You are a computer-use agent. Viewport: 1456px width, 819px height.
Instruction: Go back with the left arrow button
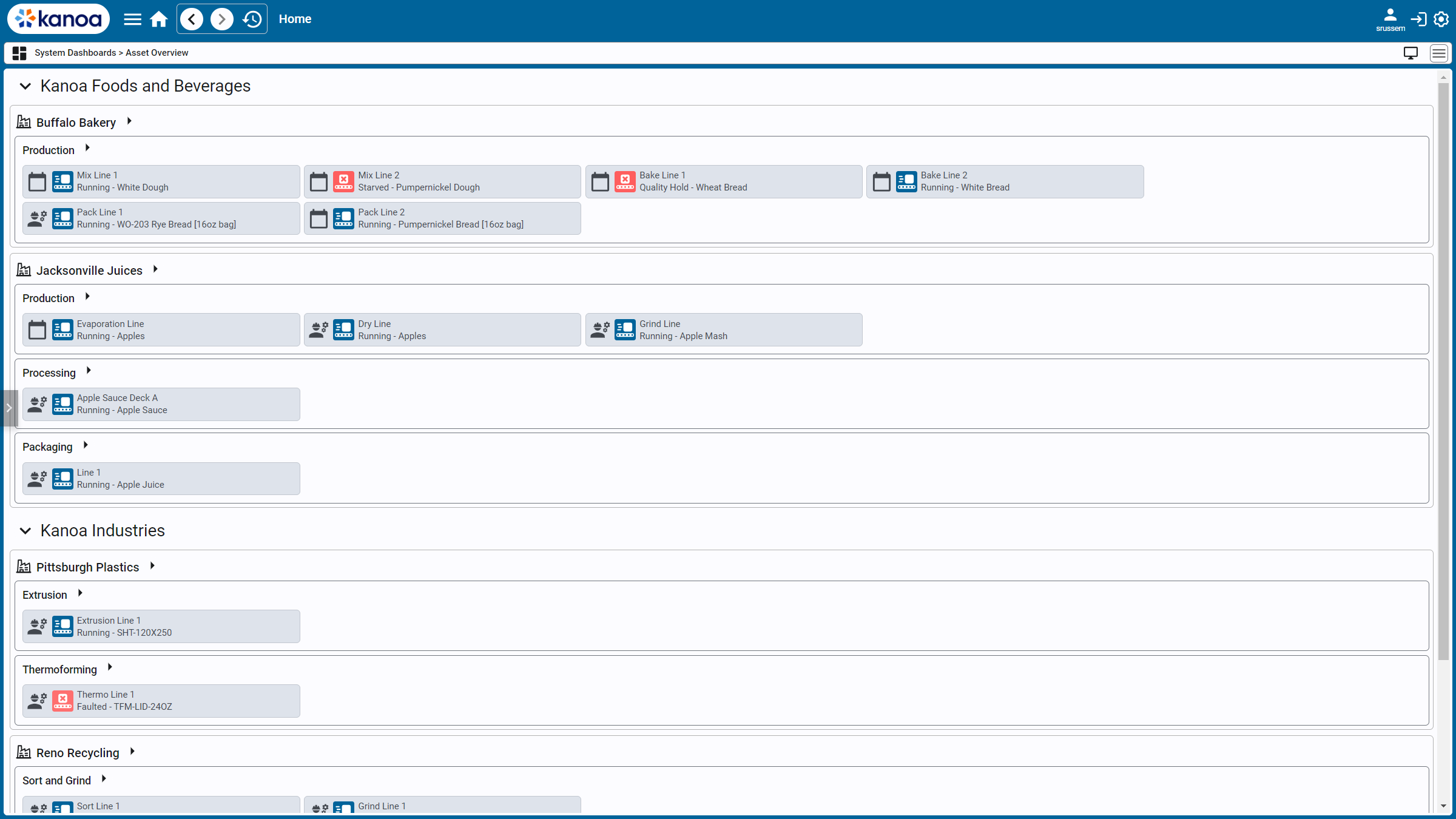point(192,19)
